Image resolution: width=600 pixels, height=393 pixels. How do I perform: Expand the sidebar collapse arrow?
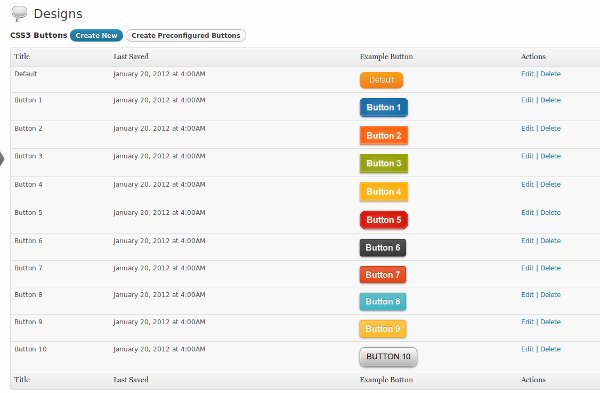coord(2,159)
